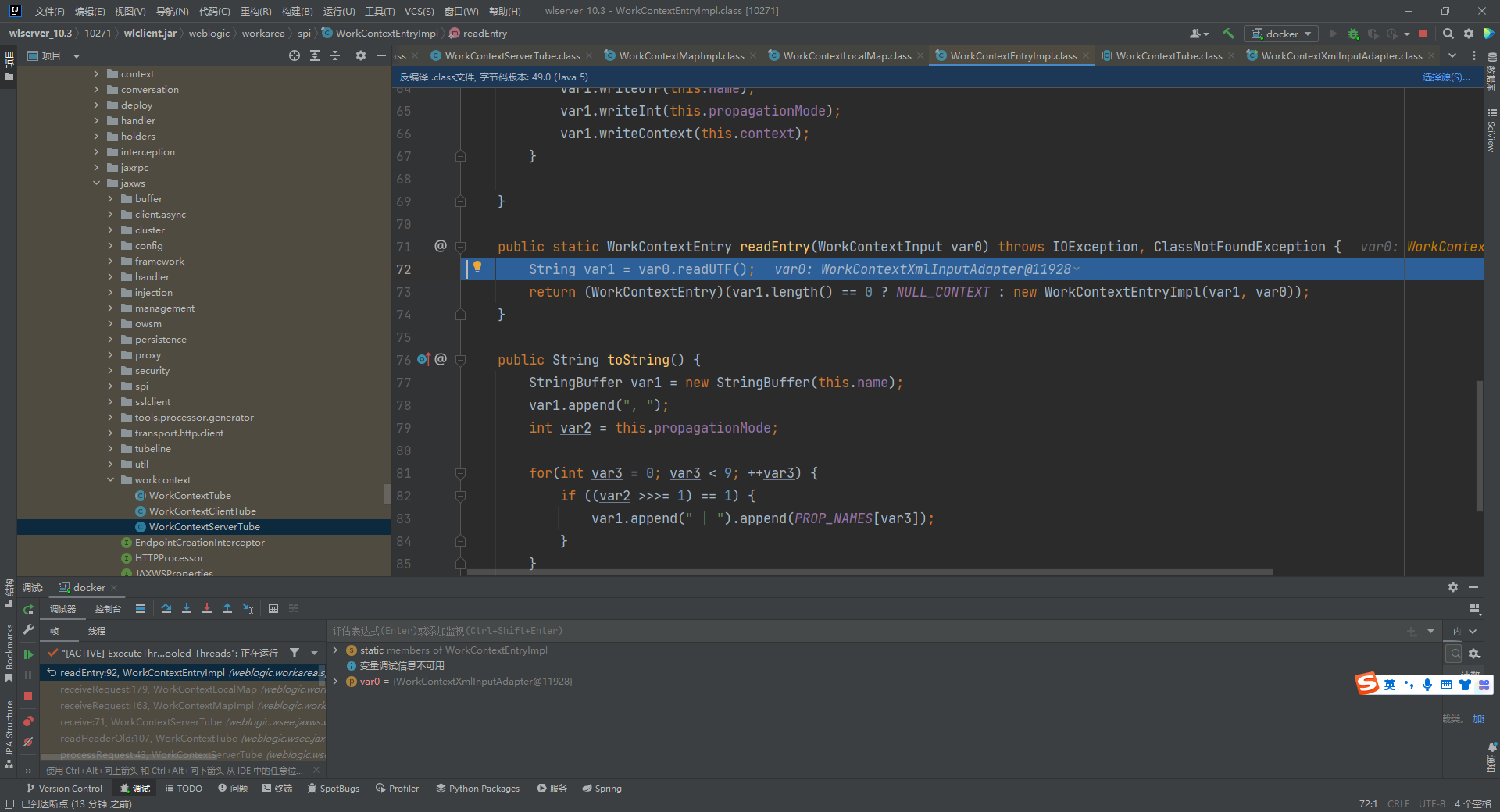Toggle Mute Breakpoints icon
The image size is (1500, 812).
[28, 742]
